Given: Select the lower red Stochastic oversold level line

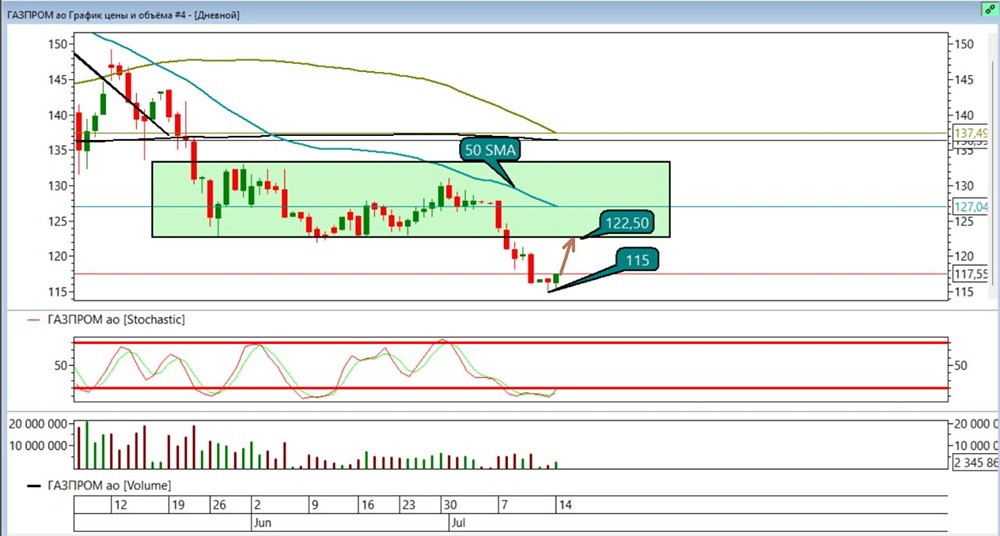Looking at the screenshot, I should click(x=510, y=387).
